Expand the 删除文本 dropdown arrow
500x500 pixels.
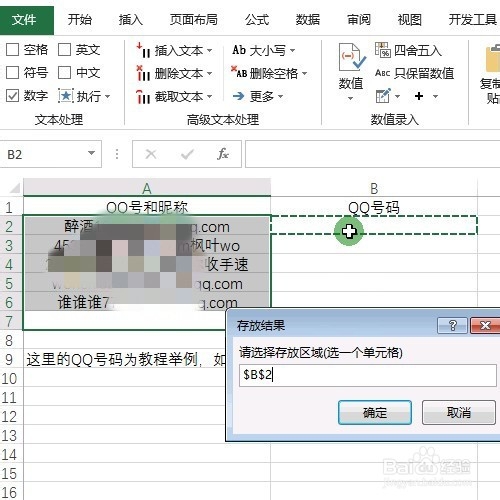click(x=209, y=74)
